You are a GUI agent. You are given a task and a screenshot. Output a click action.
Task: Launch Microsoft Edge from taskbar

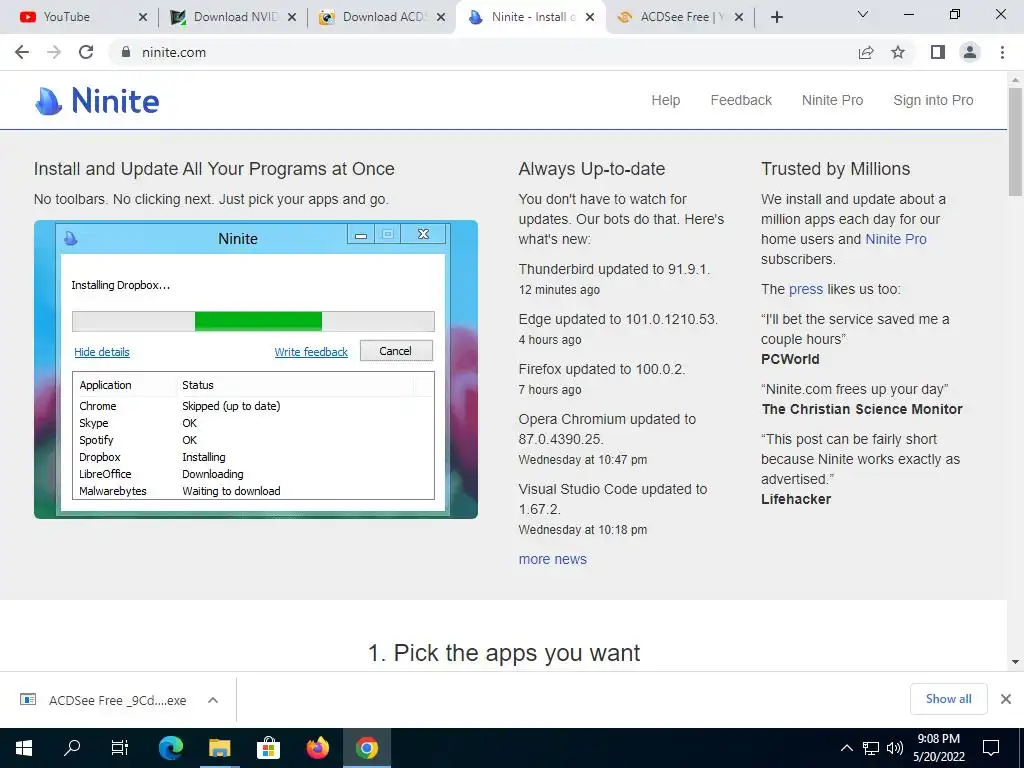171,748
